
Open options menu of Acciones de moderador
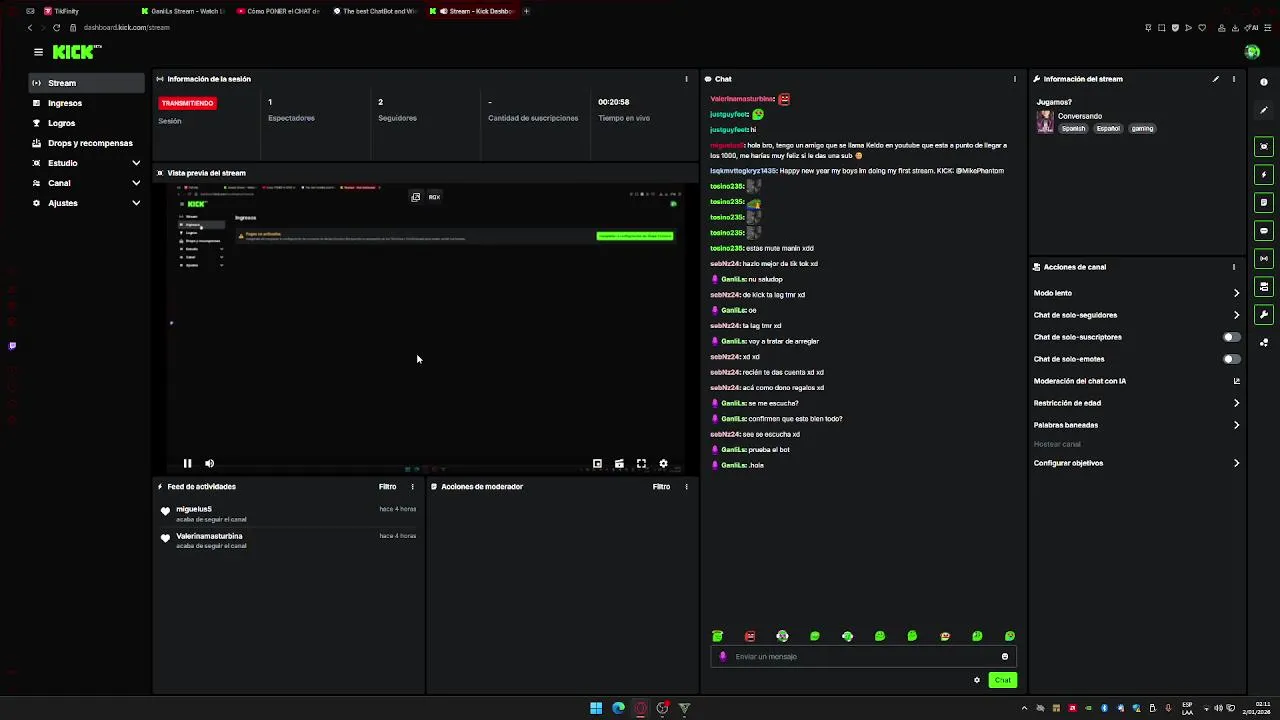(x=686, y=487)
